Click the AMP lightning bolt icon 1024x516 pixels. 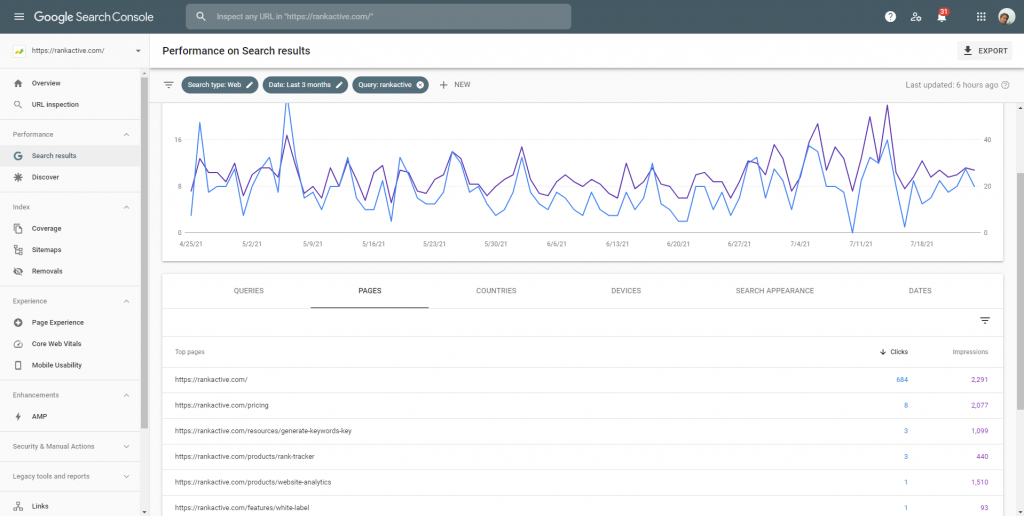(x=18, y=416)
